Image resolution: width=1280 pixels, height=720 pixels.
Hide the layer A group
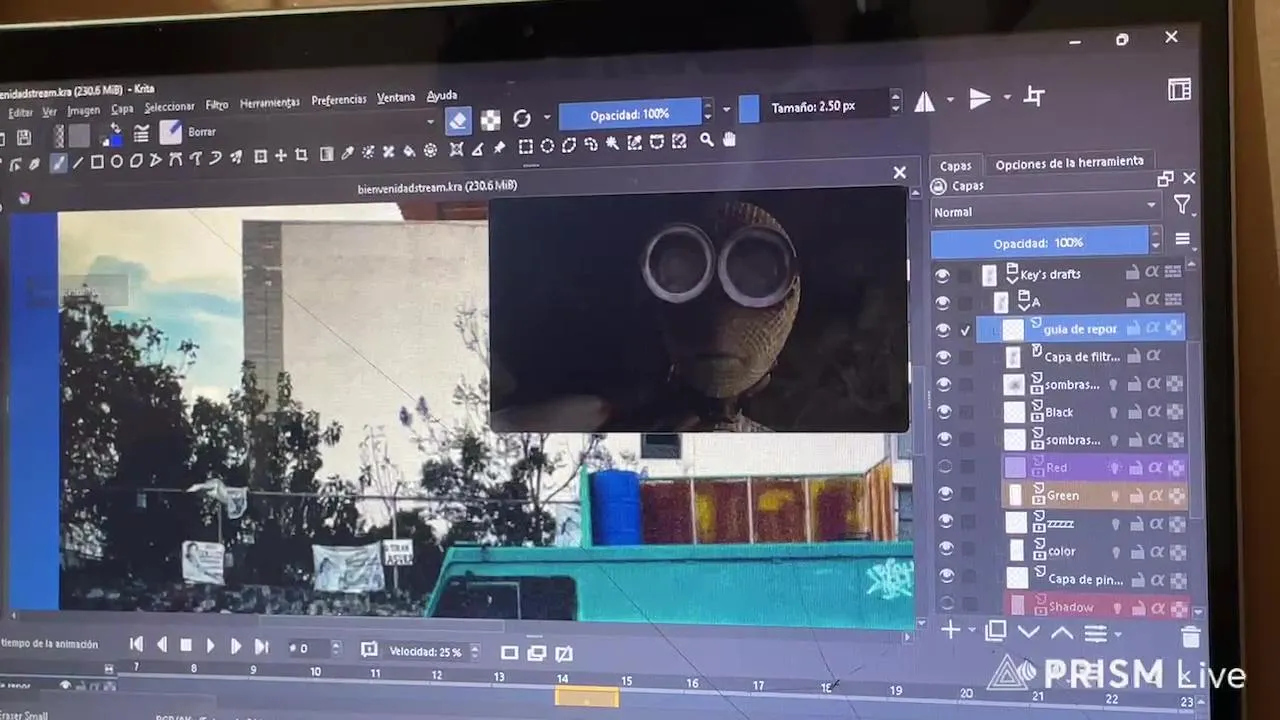click(x=942, y=302)
